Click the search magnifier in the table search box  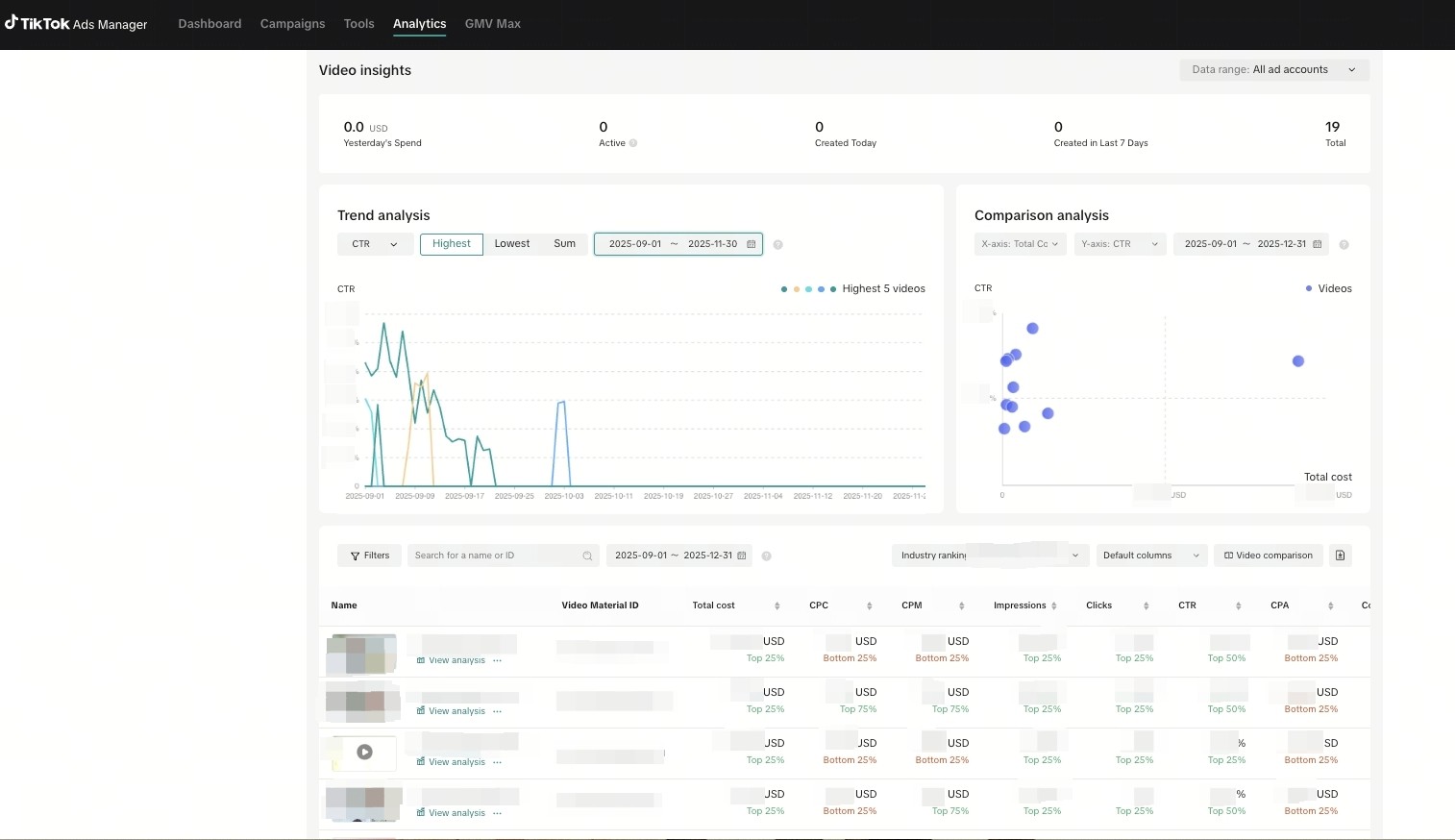587,556
